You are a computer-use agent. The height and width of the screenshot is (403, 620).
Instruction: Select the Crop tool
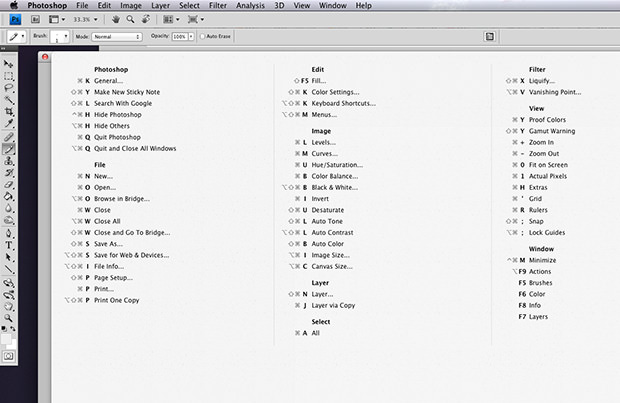click(8, 112)
